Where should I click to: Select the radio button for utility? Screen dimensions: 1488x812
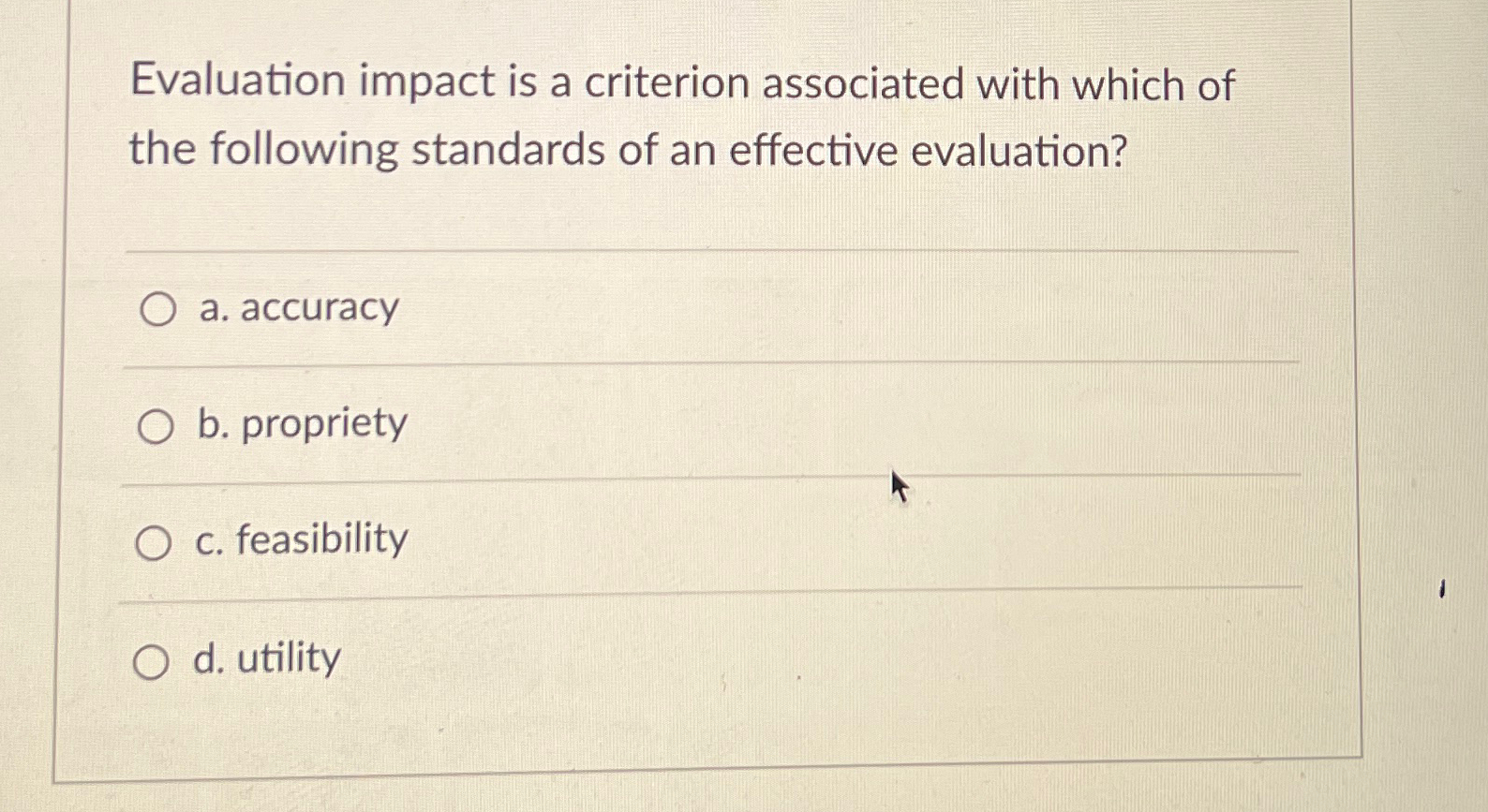153,660
